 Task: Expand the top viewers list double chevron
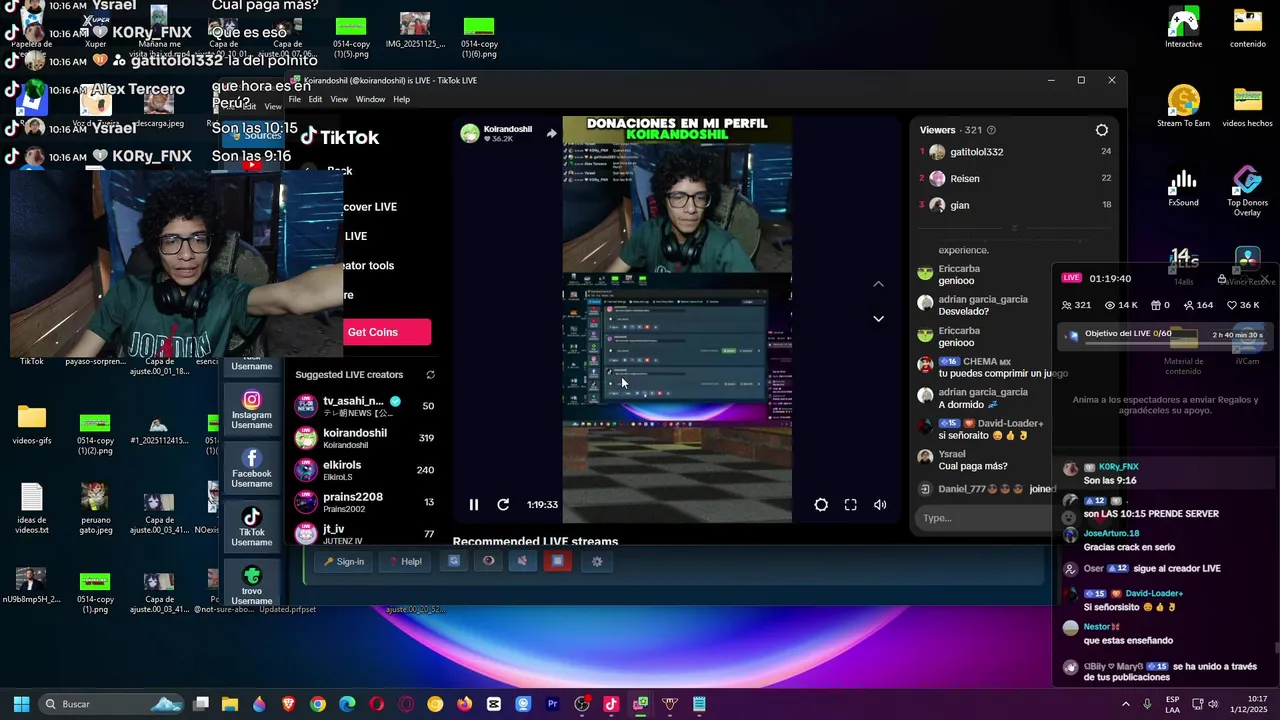coord(1014,228)
